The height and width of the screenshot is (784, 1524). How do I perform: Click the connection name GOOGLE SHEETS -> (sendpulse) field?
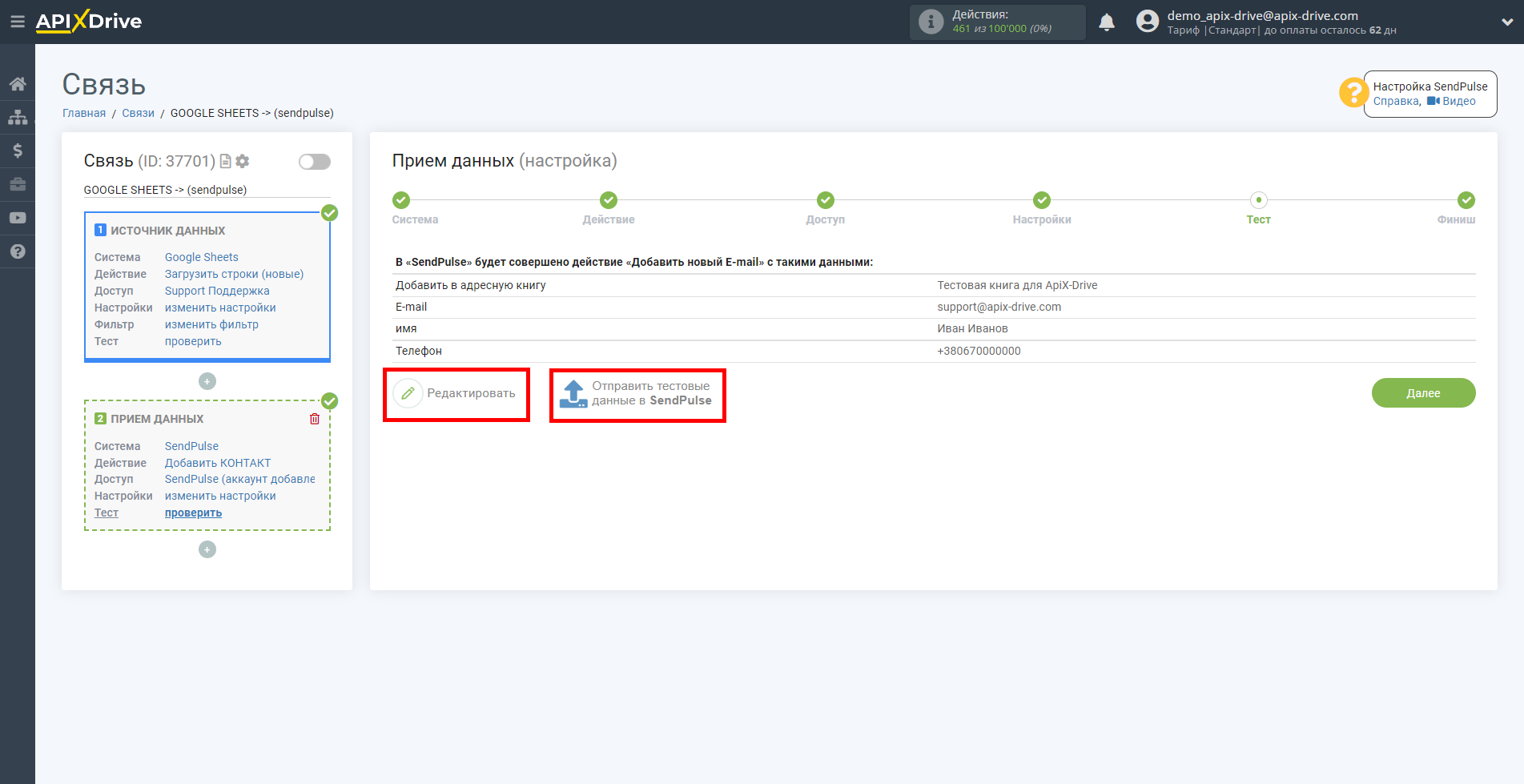click(x=207, y=190)
